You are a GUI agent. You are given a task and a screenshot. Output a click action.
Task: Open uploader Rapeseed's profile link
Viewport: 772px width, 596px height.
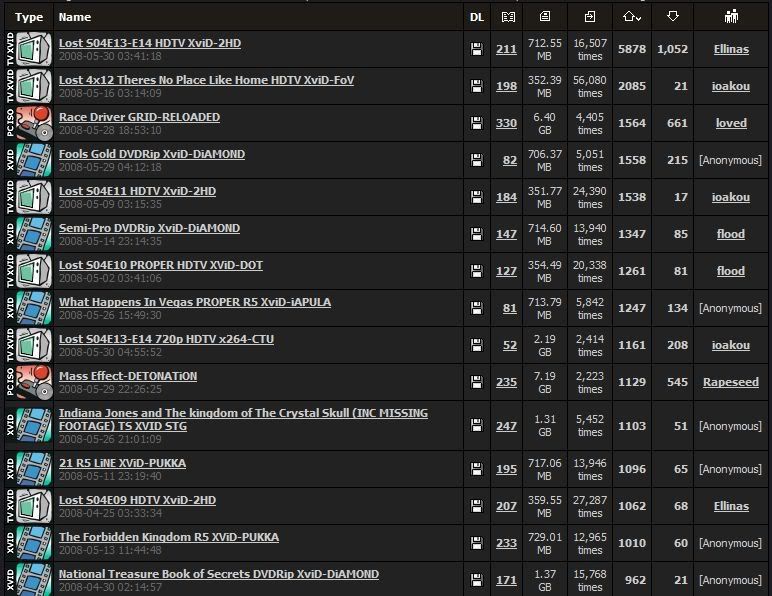731,382
